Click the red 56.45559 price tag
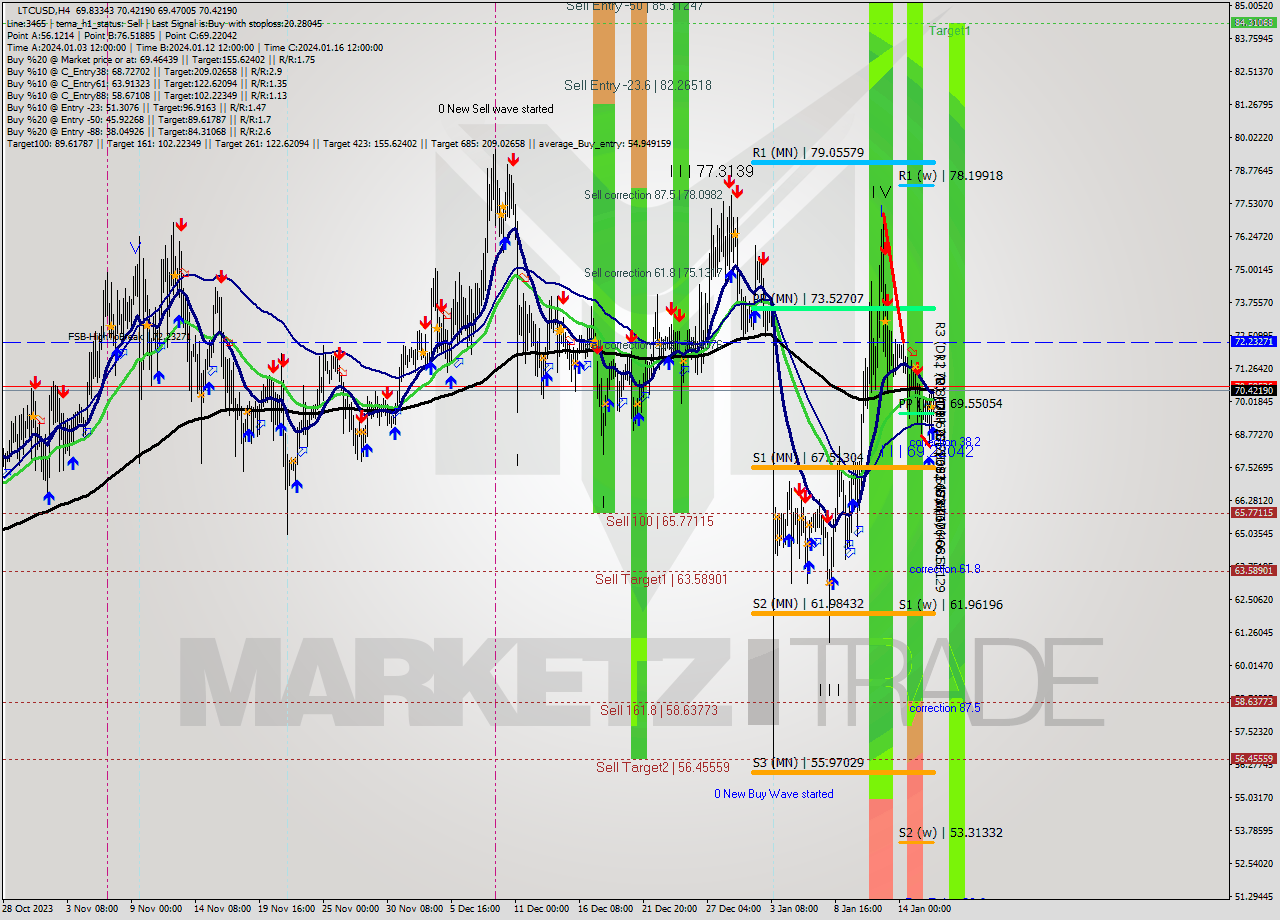 [x=1253, y=759]
